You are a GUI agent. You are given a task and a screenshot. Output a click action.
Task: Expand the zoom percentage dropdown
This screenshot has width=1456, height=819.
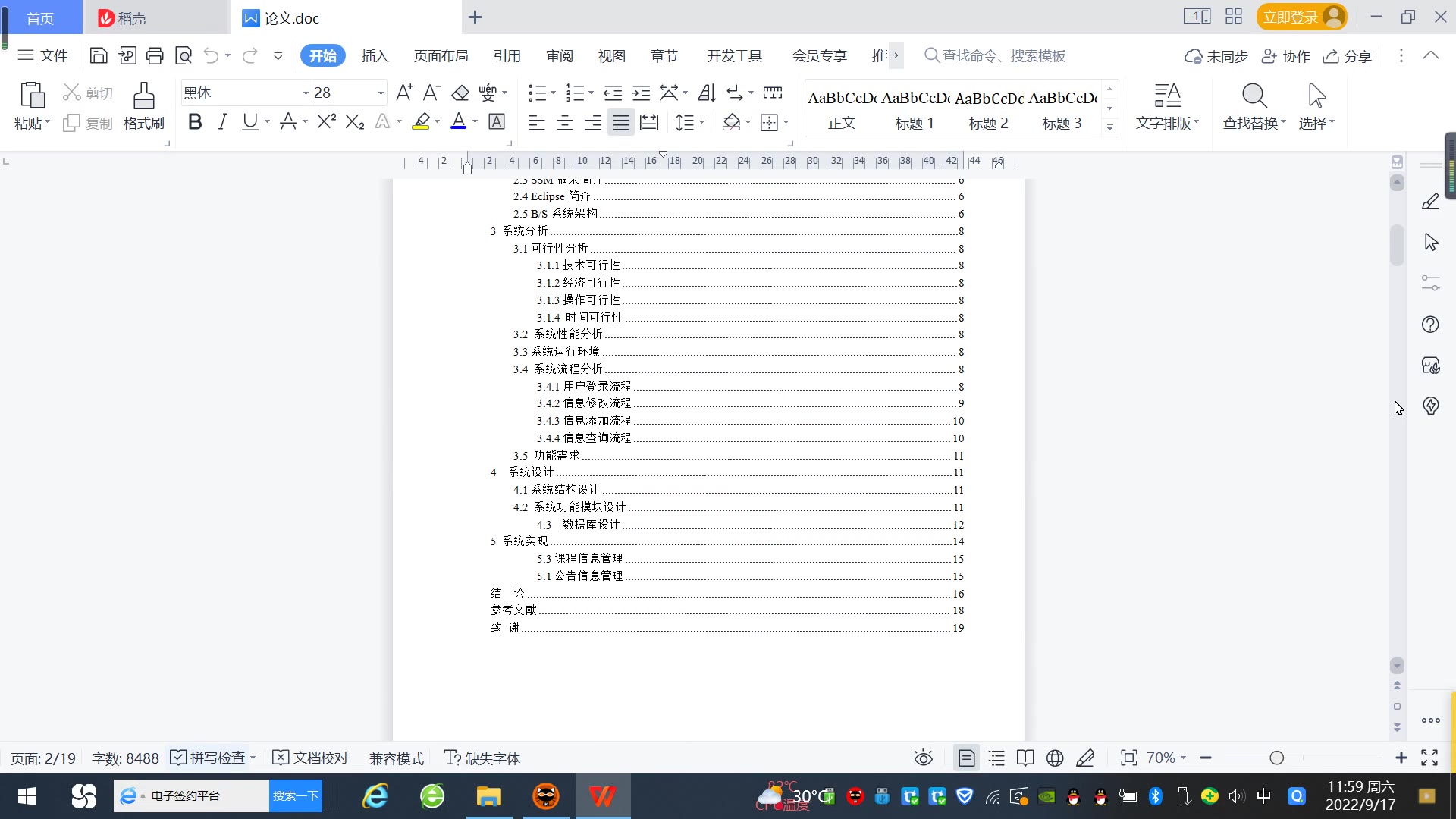point(1183,758)
